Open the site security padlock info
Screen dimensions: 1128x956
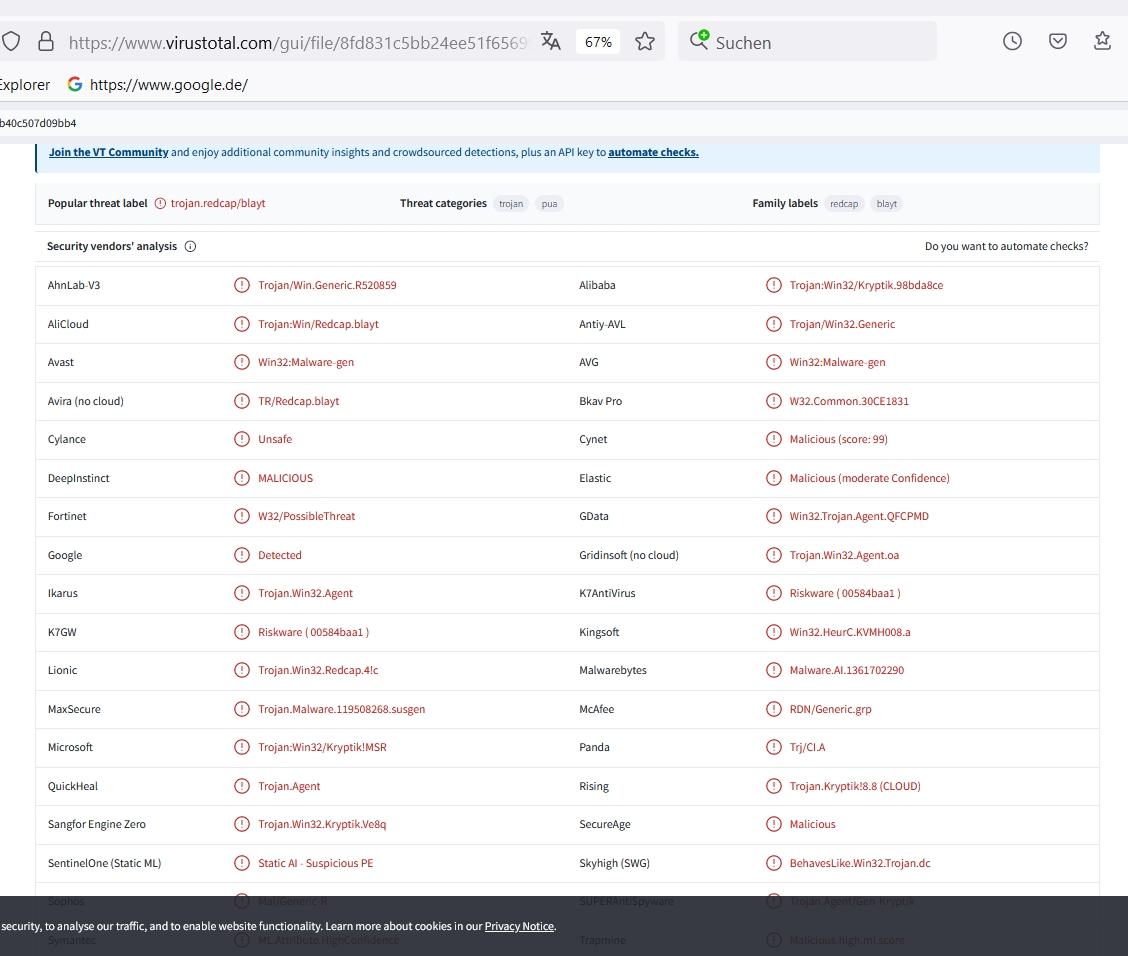pos(46,41)
